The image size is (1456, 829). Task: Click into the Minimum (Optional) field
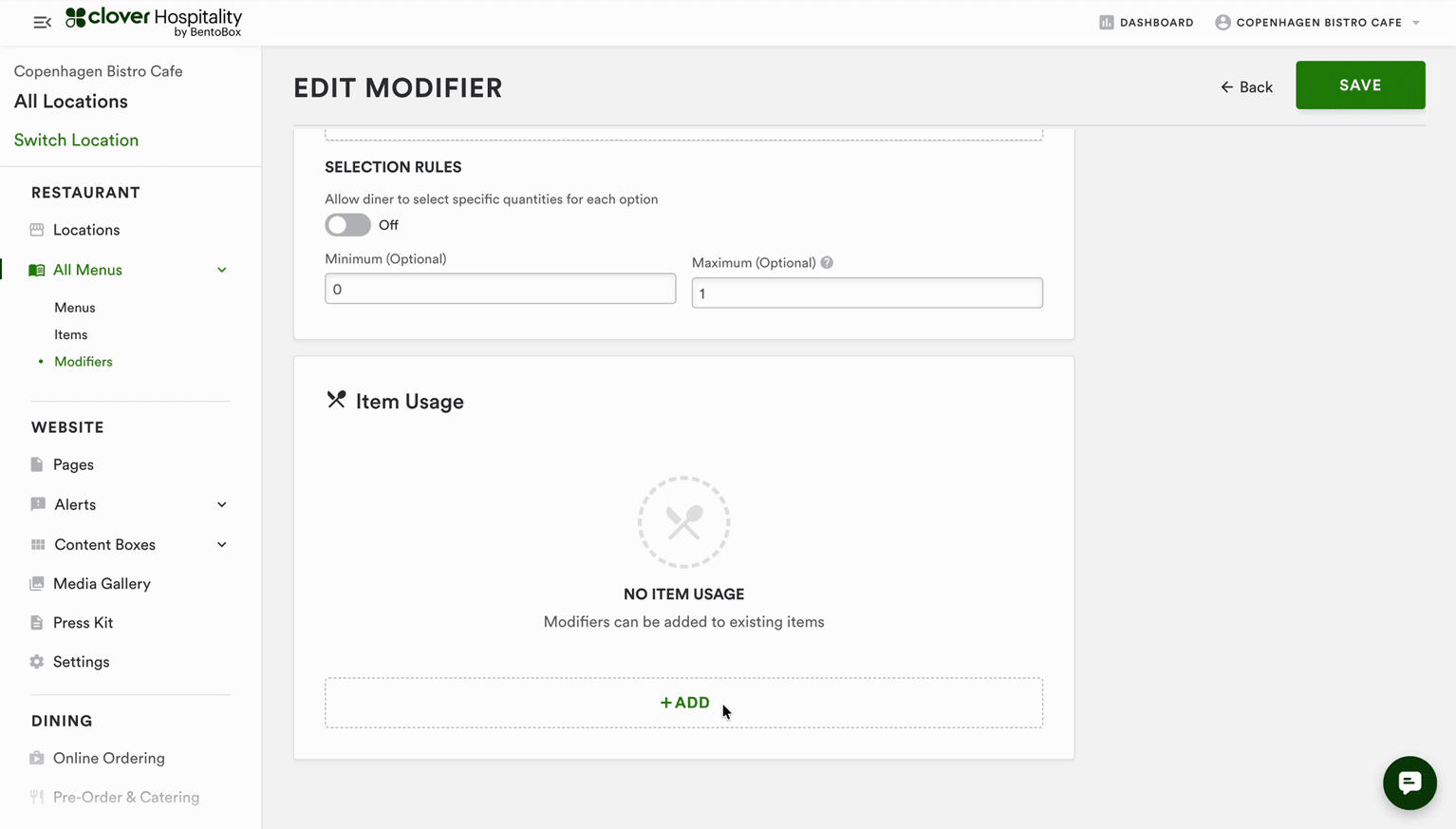(x=499, y=289)
